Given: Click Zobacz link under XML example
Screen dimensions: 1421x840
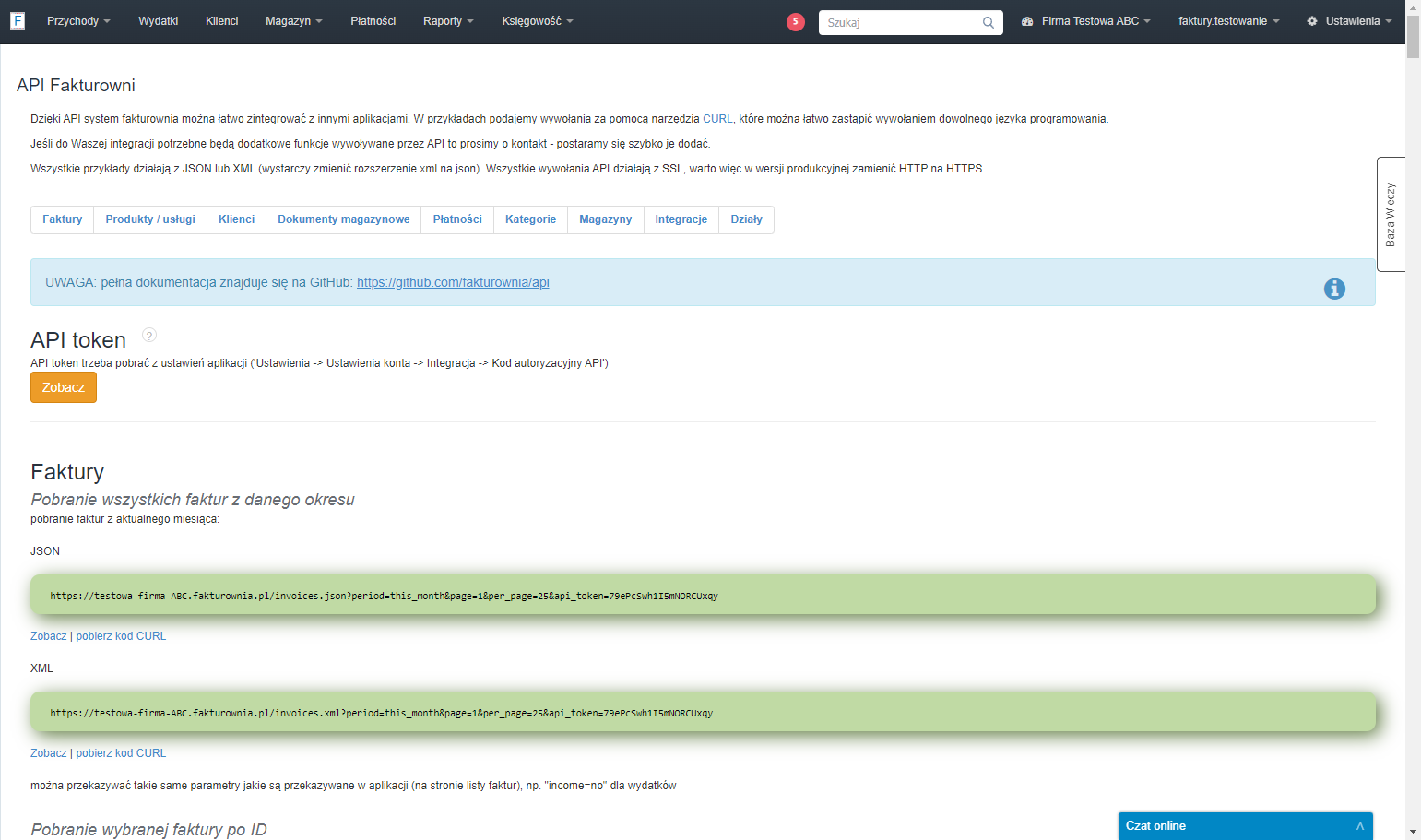Looking at the screenshot, I should pyautogui.click(x=49, y=753).
